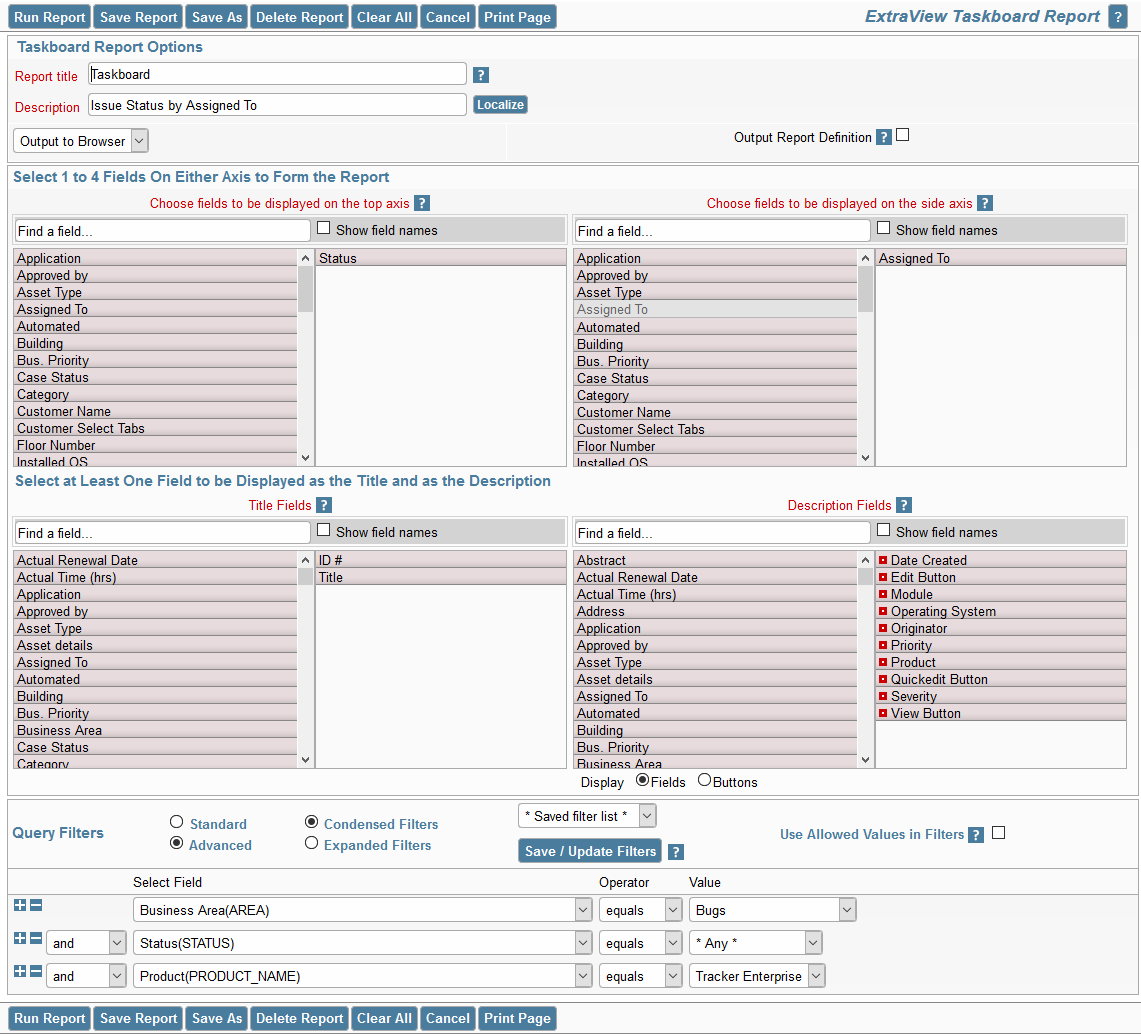
Task: Select the Buttons display radio option
Action: click(704, 781)
